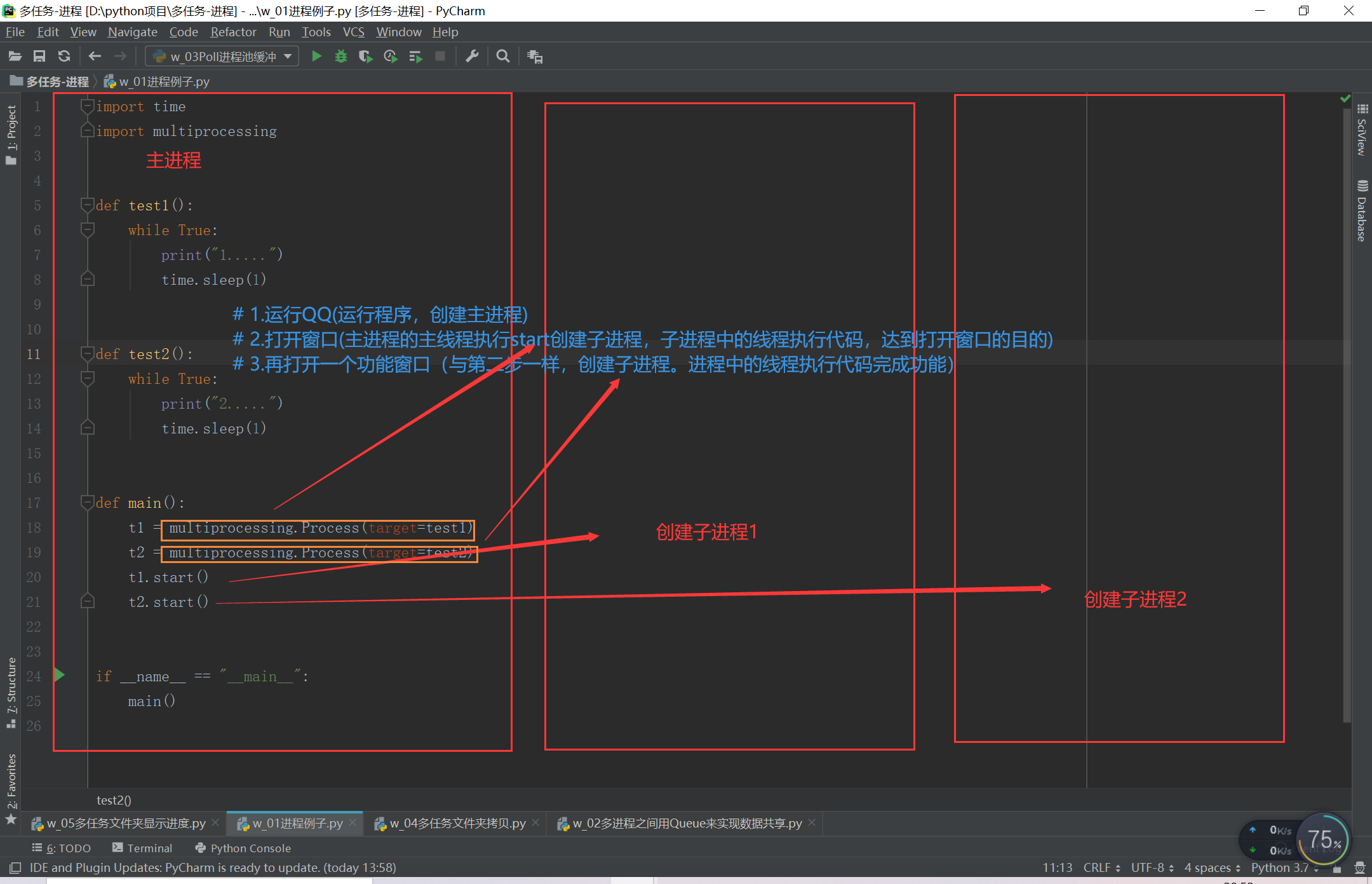The height and width of the screenshot is (884, 1372).
Task: Click the w_01进程例子.py breadcrumb
Action: (157, 81)
